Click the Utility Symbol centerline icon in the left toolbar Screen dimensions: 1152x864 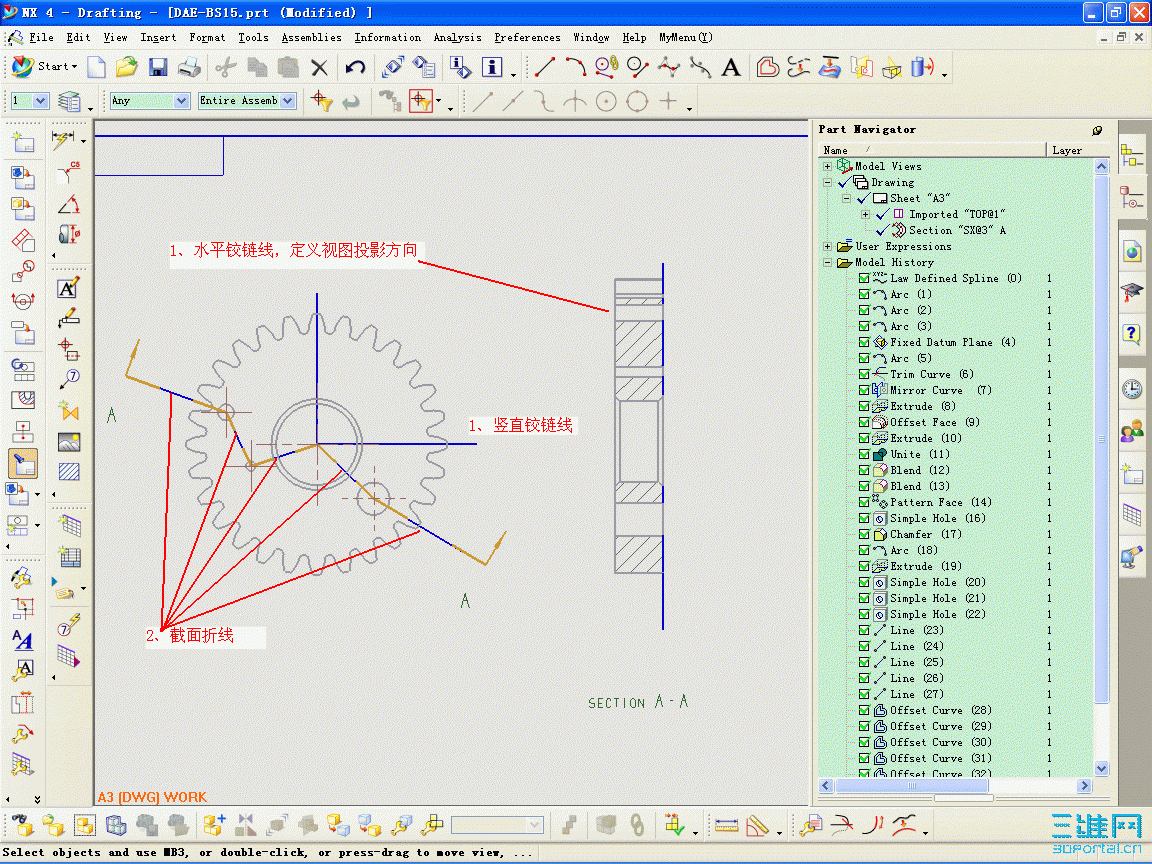coord(68,348)
